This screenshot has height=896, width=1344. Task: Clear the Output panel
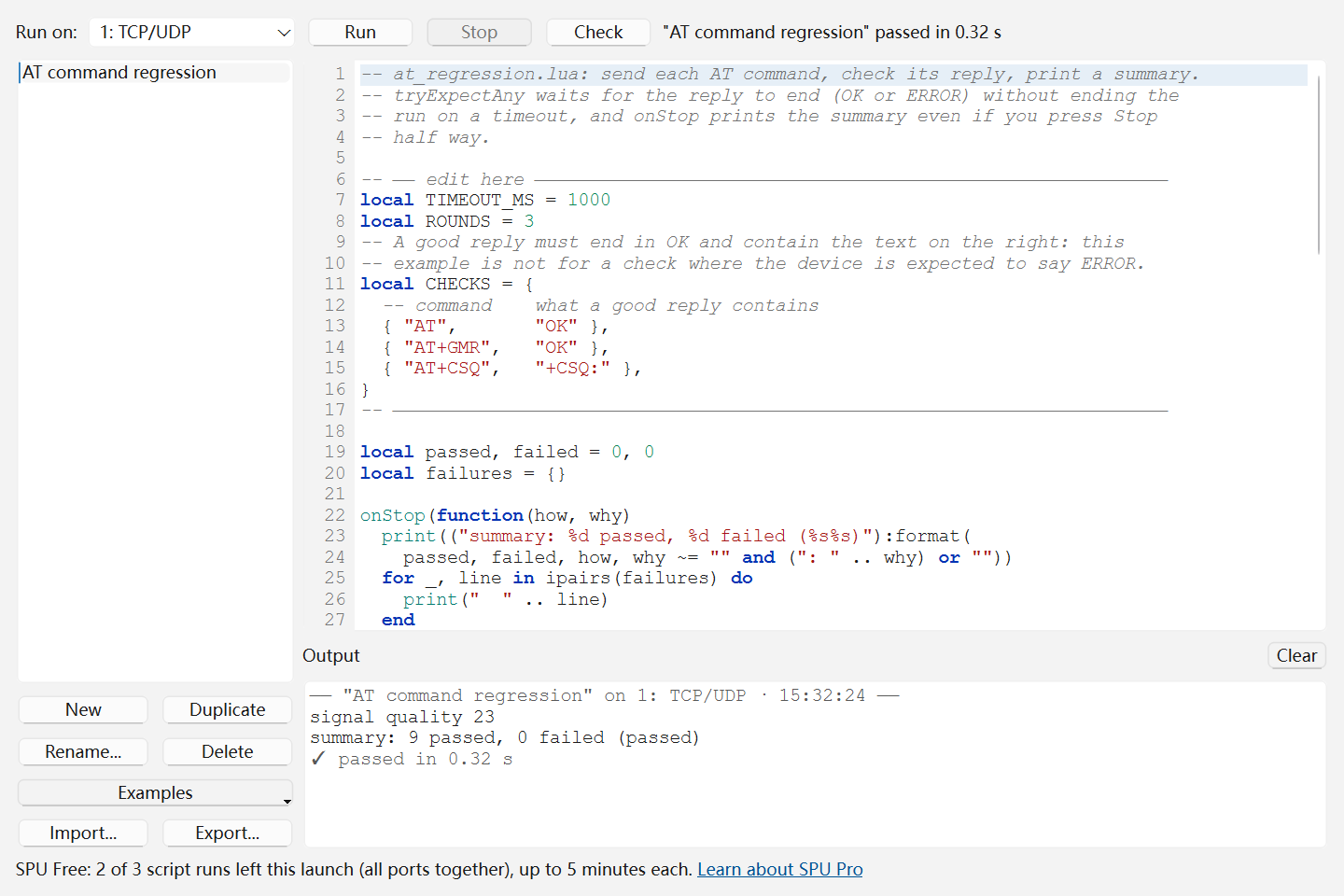click(x=1296, y=655)
